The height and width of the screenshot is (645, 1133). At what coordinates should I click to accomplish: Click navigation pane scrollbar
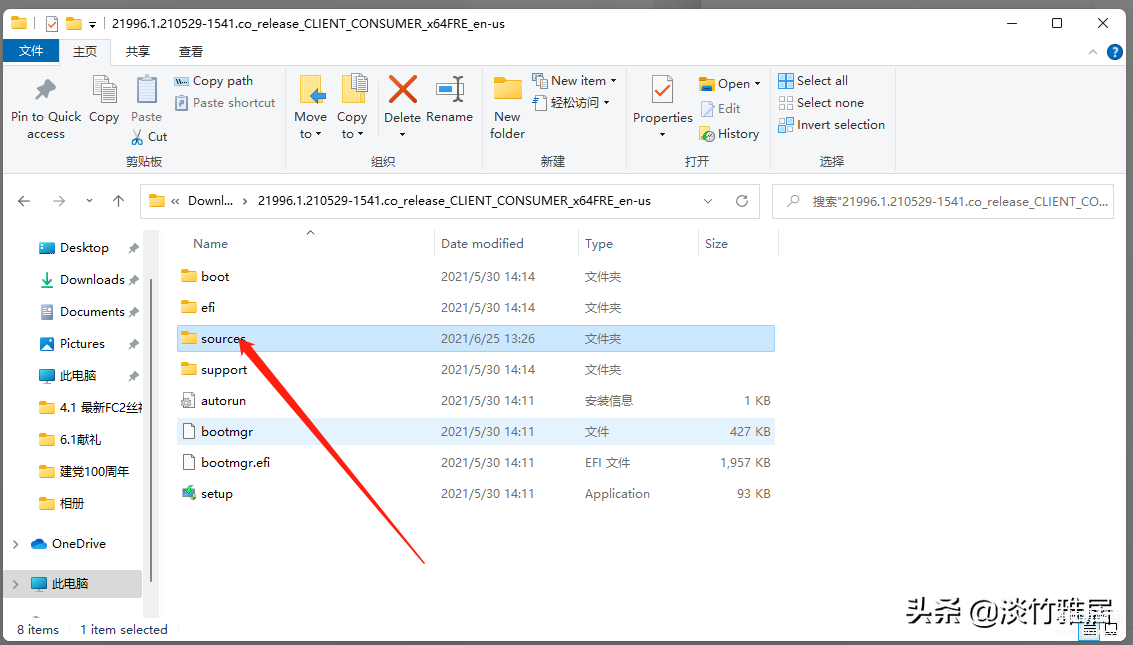tap(151, 430)
